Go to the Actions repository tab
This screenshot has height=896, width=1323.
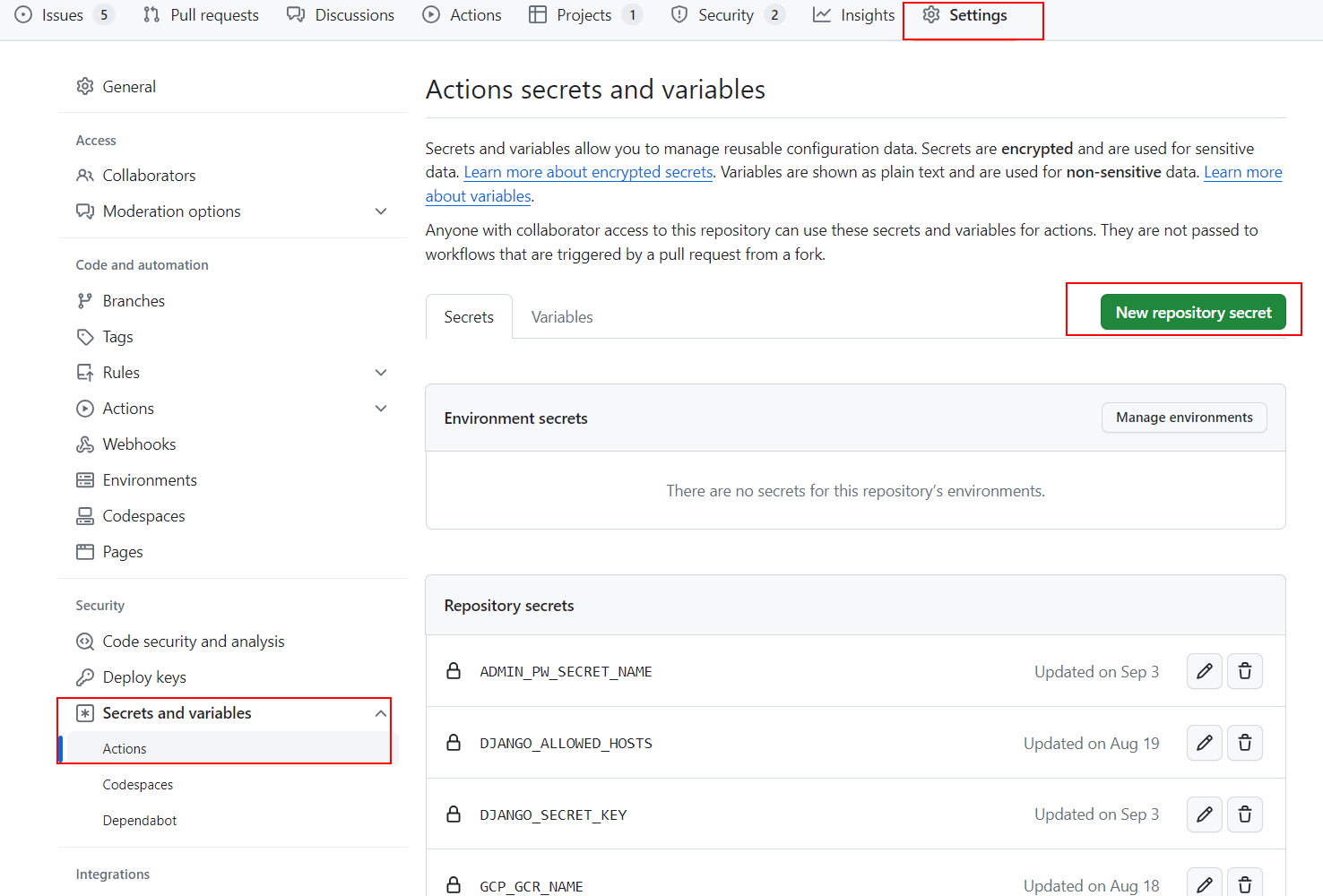463,15
